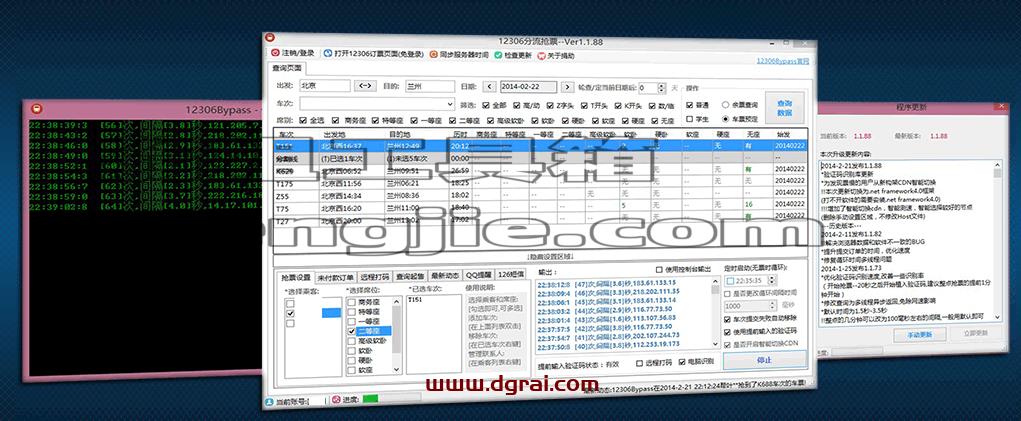Click the 停止 stop button
1021x421 pixels.
click(764, 360)
